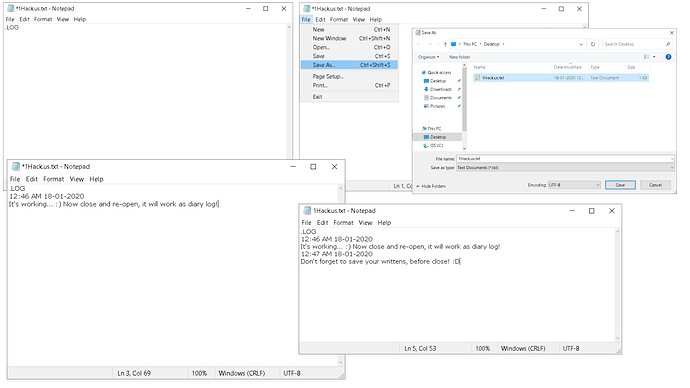Choose Save Ctrl+S from File menu
The width and height of the screenshot is (690, 388).
(349, 56)
